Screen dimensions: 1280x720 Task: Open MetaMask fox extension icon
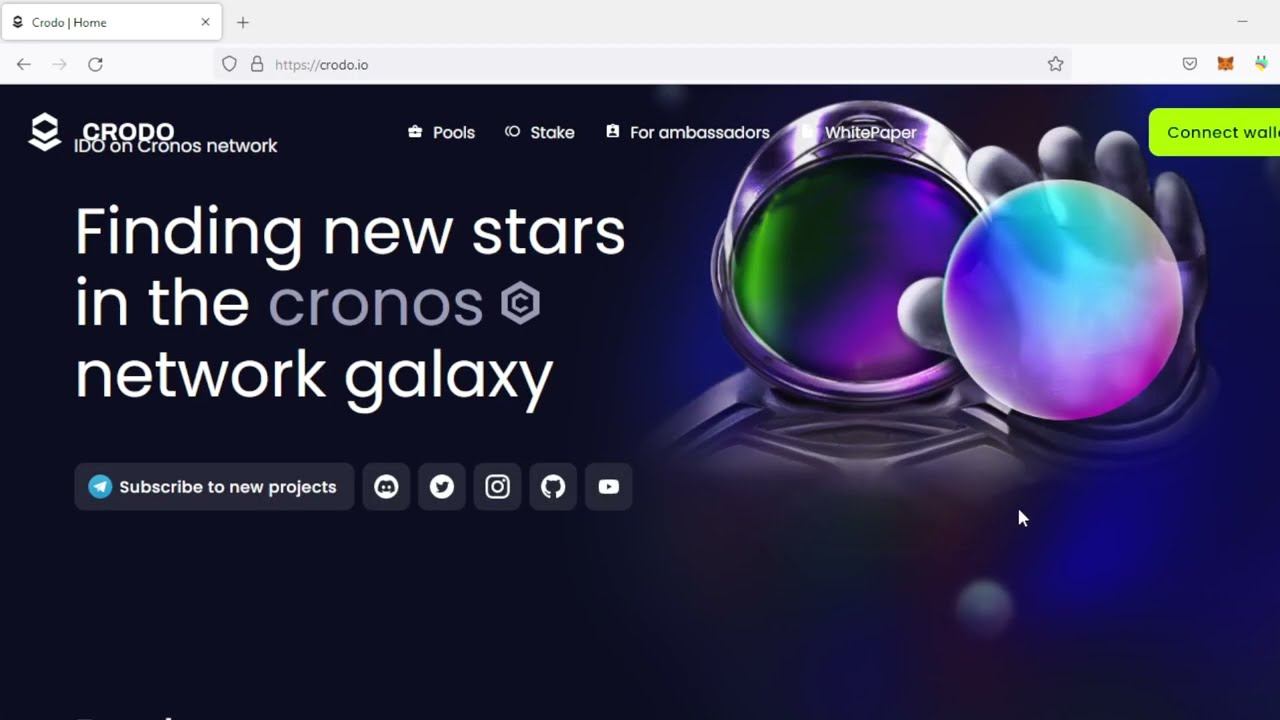[x=1225, y=64]
